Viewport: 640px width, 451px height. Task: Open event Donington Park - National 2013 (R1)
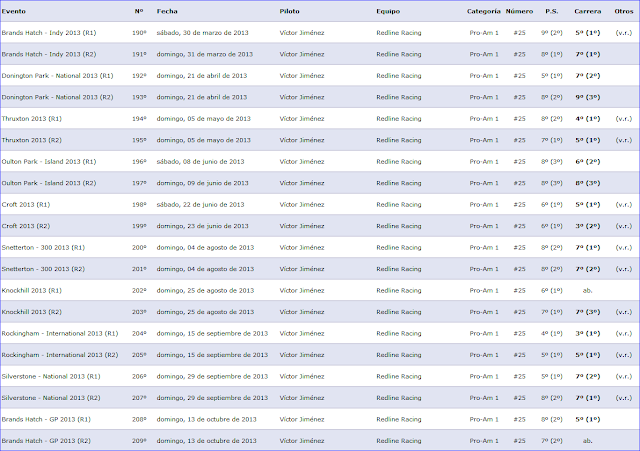pyautogui.click(x=58, y=76)
